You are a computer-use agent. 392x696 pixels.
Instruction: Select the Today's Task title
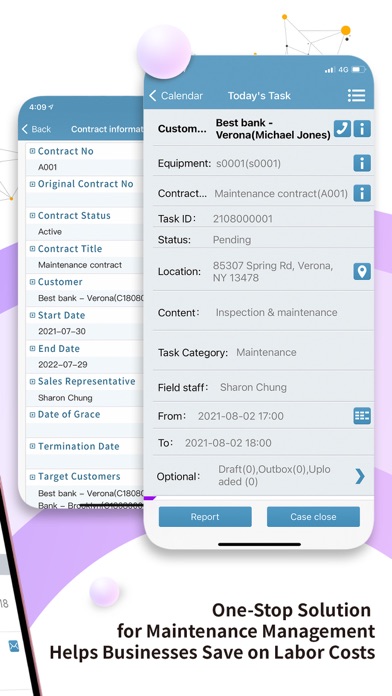pyautogui.click(x=259, y=96)
